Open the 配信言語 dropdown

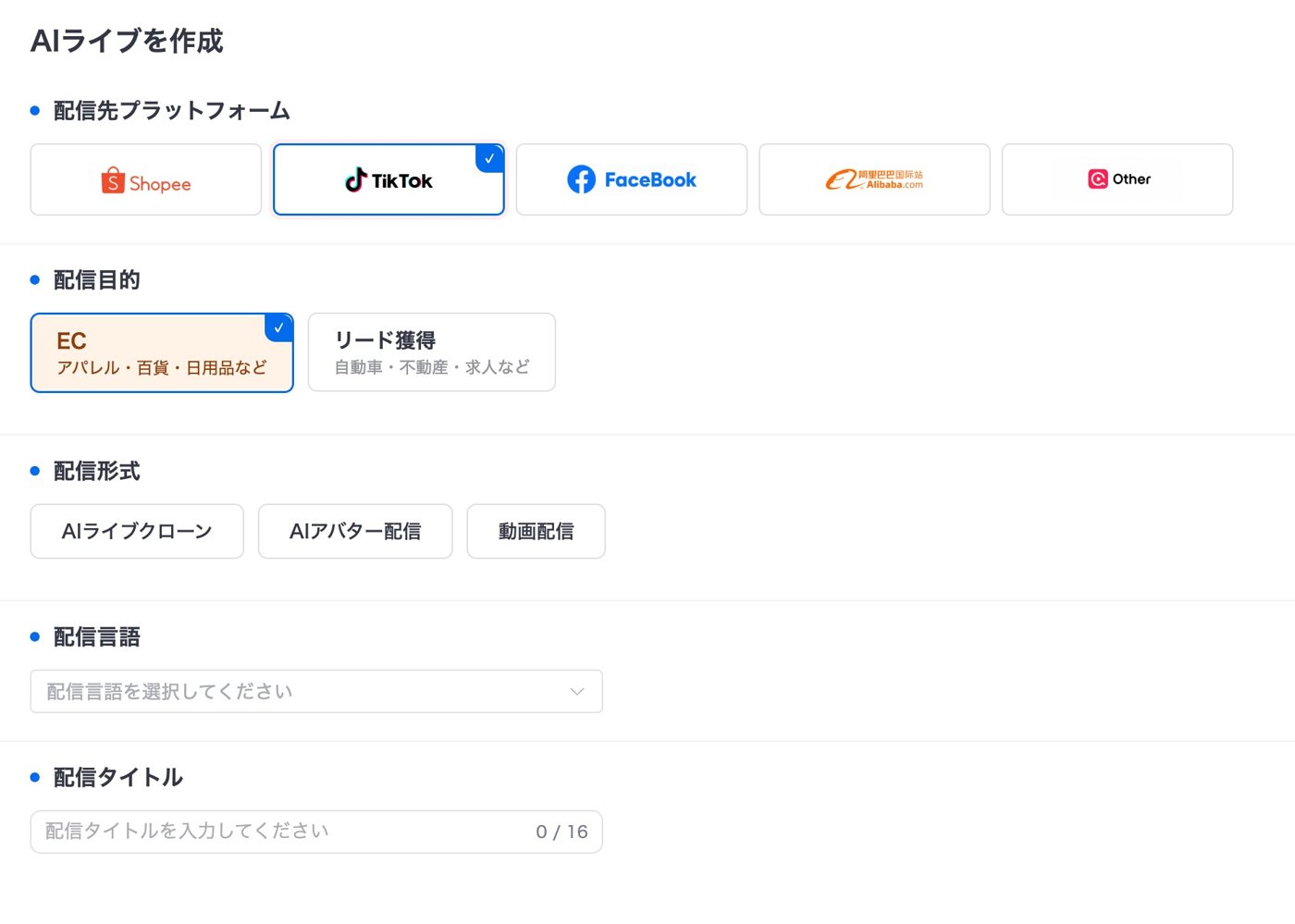tap(316, 691)
